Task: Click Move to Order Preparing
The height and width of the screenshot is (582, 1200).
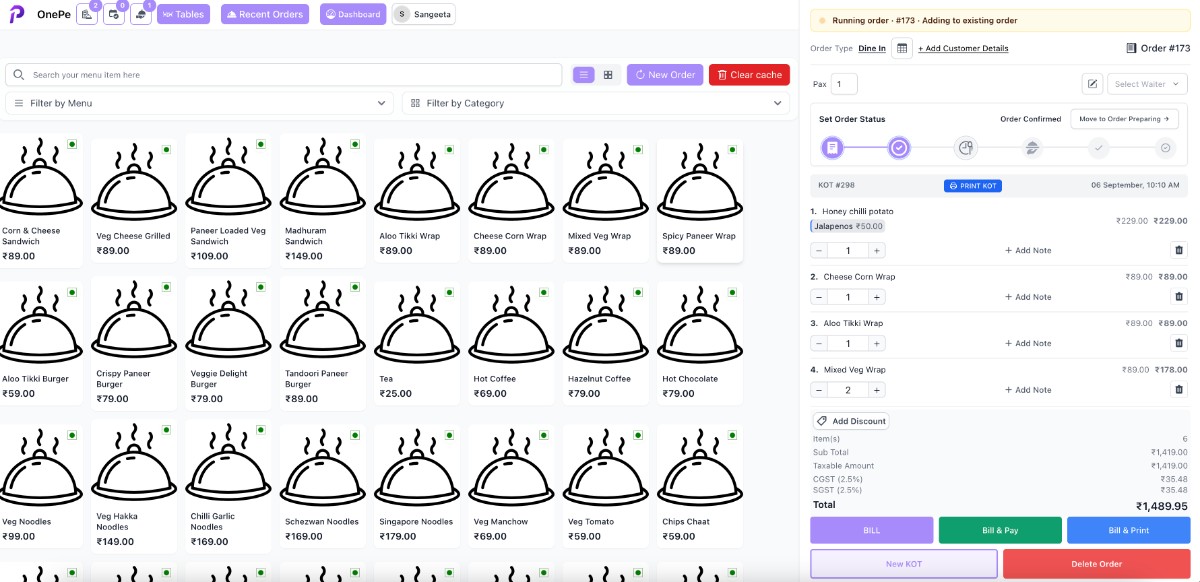Action: point(1124,119)
